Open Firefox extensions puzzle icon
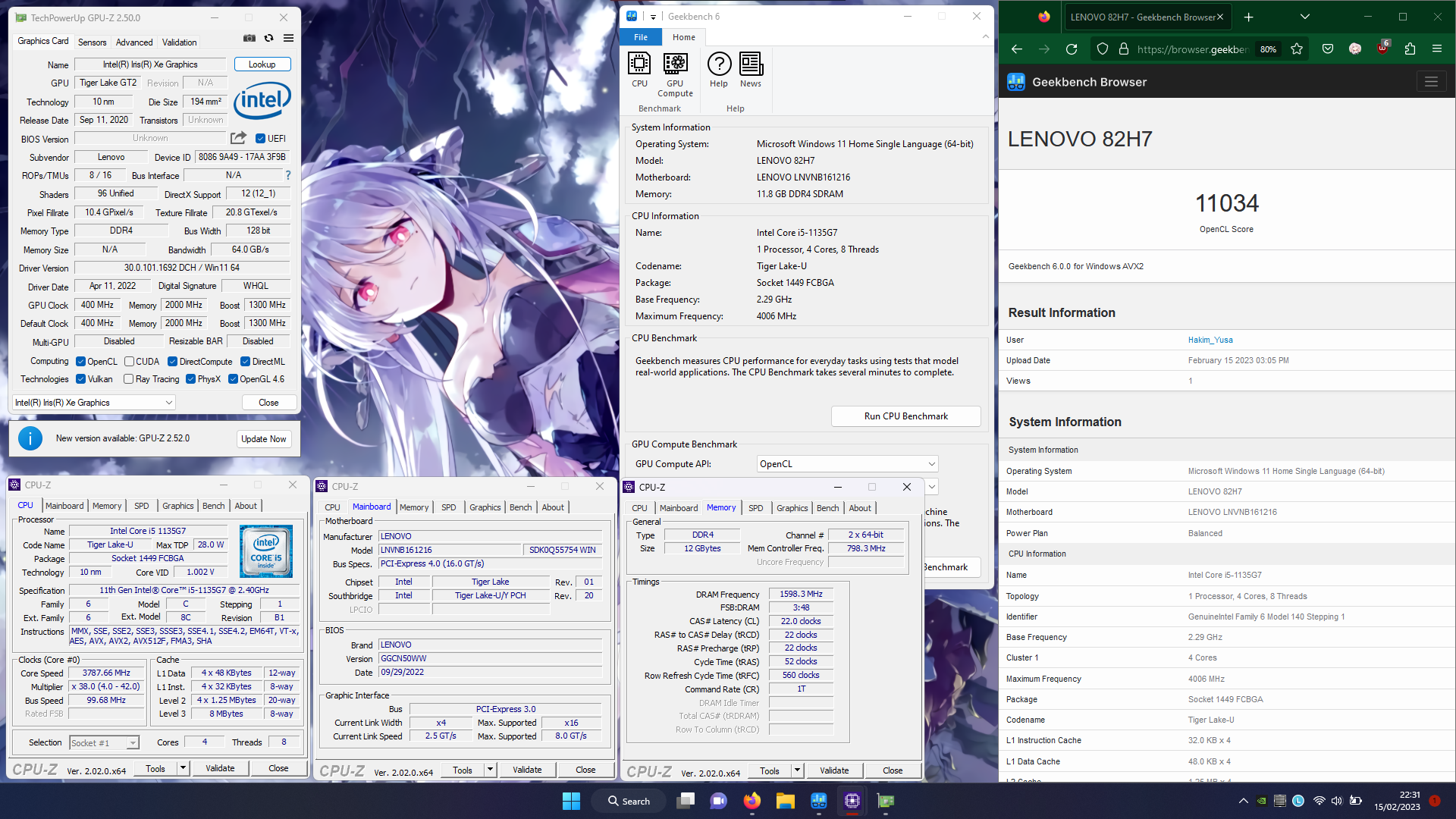1456x819 pixels. tap(1410, 49)
